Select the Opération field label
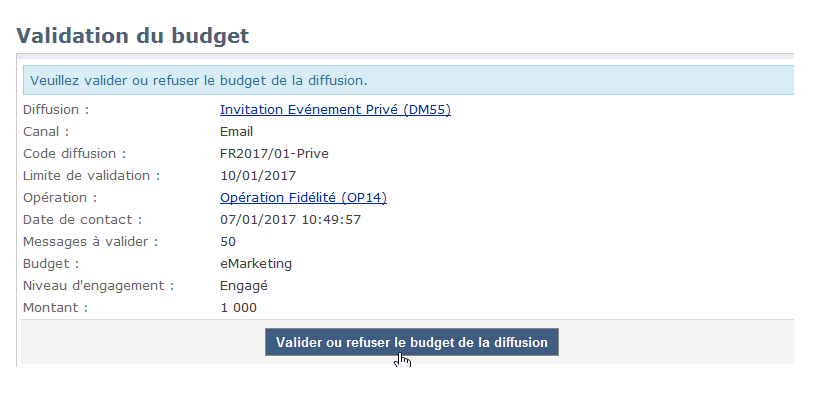The image size is (837, 404). click(60, 197)
